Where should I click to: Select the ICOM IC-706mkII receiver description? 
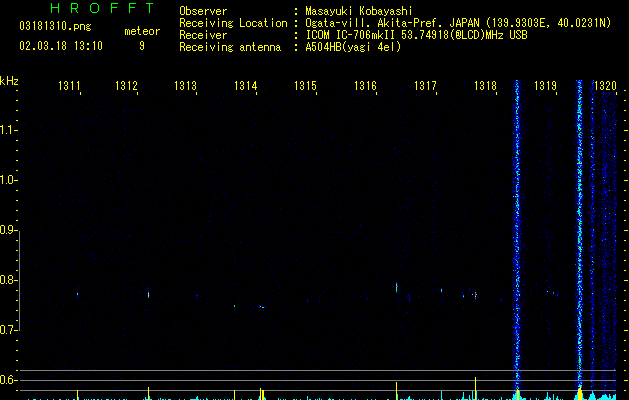pyautogui.click(x=416, y=35)
